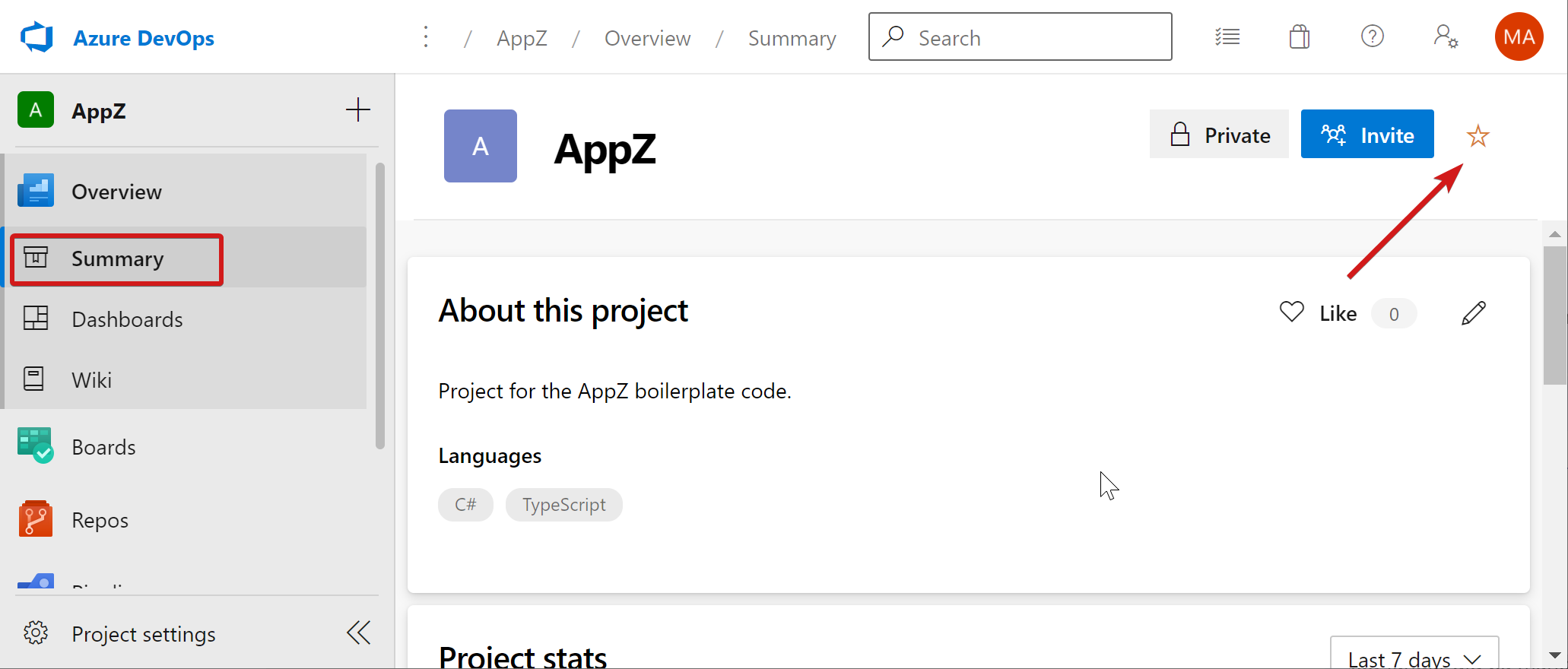
Task: Open the work items list icon
Action: coord(1227,36)
